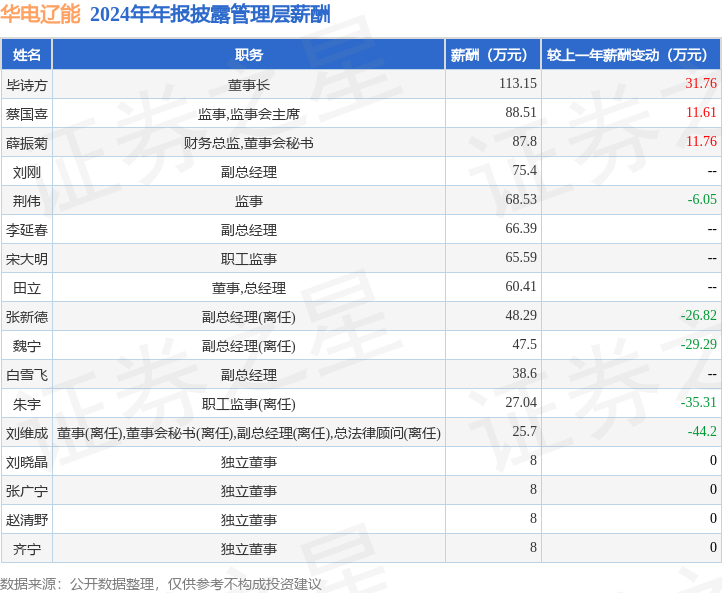
Task: Select the name cell 李延春
Action: click(27, 230)
